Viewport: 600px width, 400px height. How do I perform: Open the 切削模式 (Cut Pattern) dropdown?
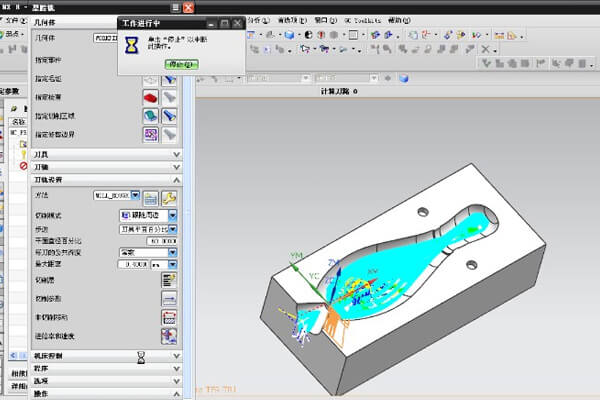tap(172, 215)
